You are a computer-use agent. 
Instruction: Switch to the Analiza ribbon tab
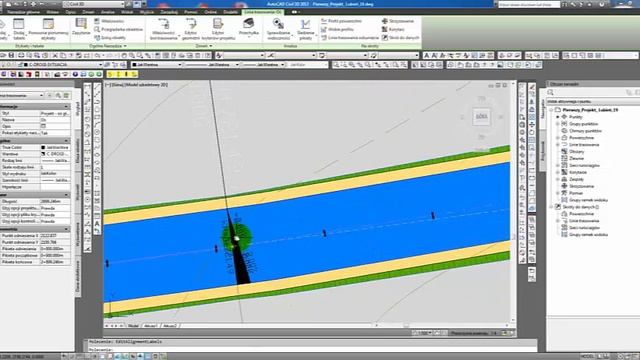click(x=107, y=12)
